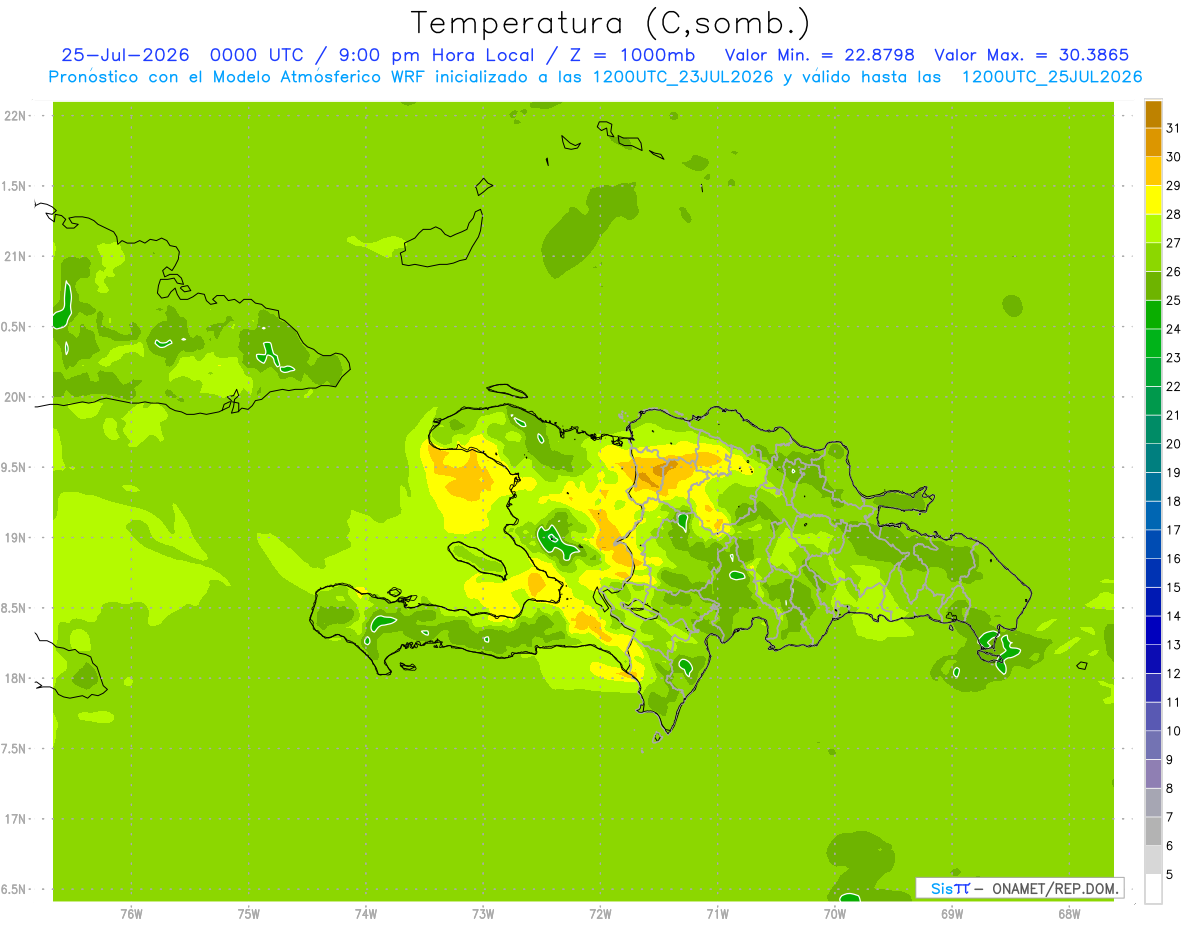Click the "1.5N" latitude axis label
Image resolution: width=1200 pixels, height=927 pixels.
(15, 186)
